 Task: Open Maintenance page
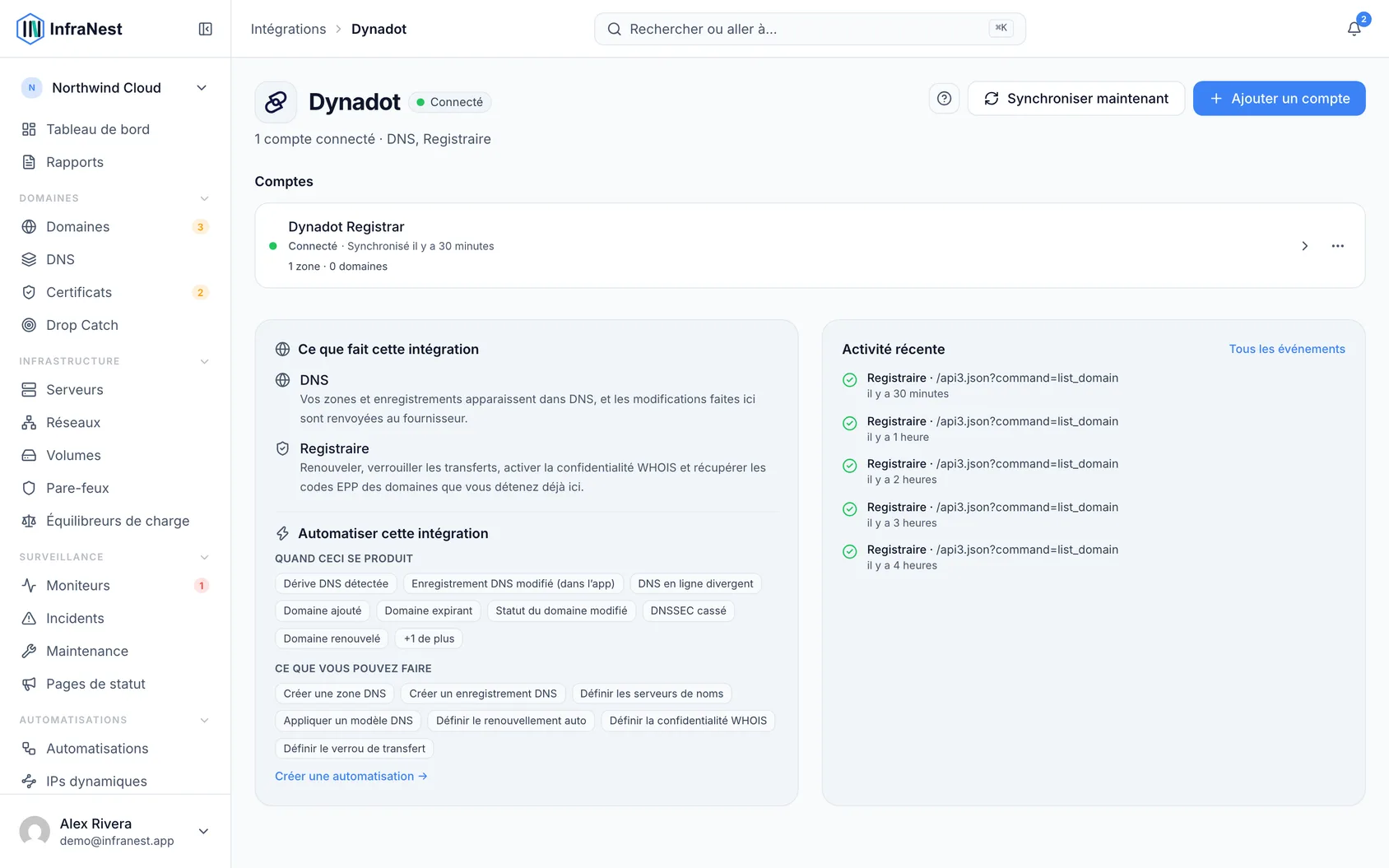click(115, 651)
